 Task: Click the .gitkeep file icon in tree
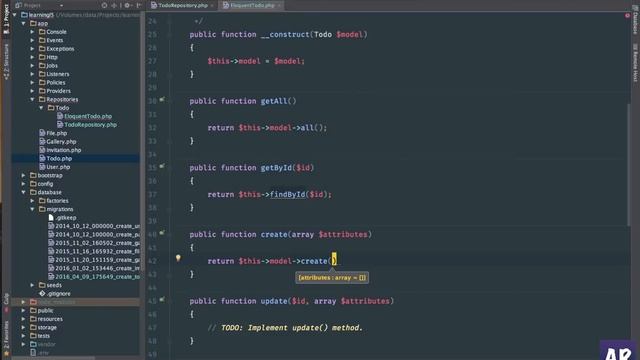coord(51,218)
